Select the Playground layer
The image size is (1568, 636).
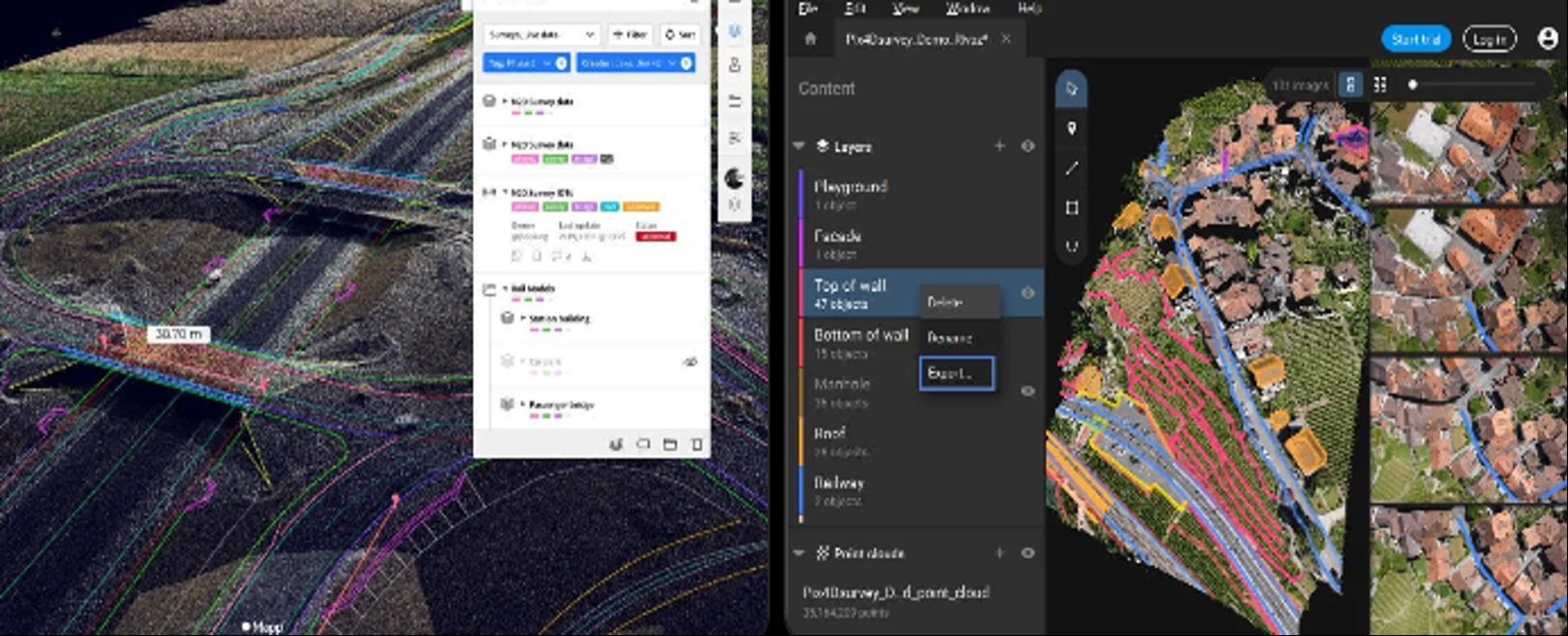click(920, 195)
